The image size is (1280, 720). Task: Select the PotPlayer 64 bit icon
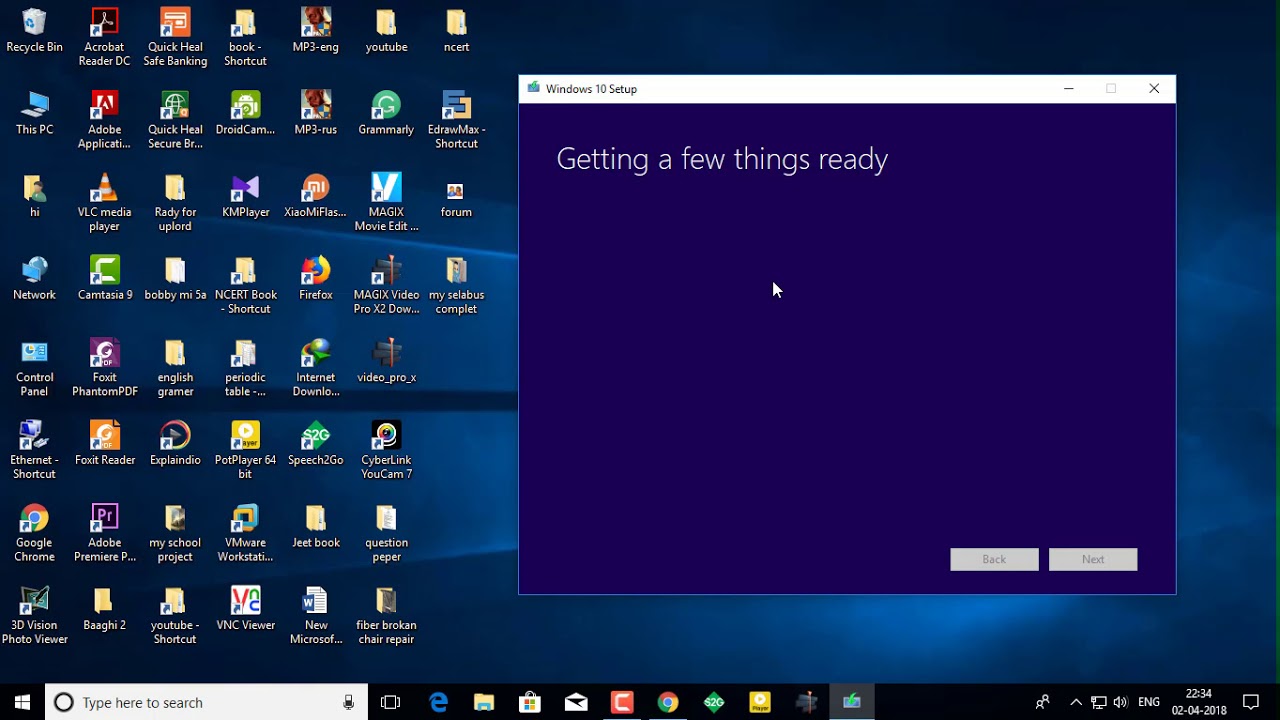pyautogui.click(x=245, y=451)
